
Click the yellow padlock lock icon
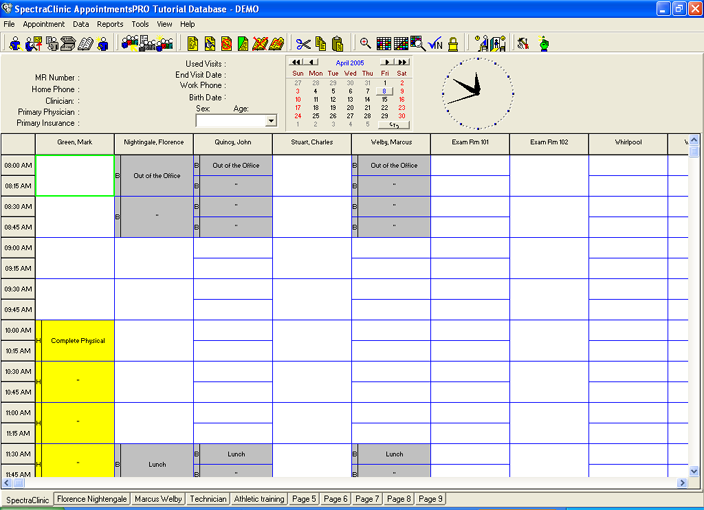453,44
